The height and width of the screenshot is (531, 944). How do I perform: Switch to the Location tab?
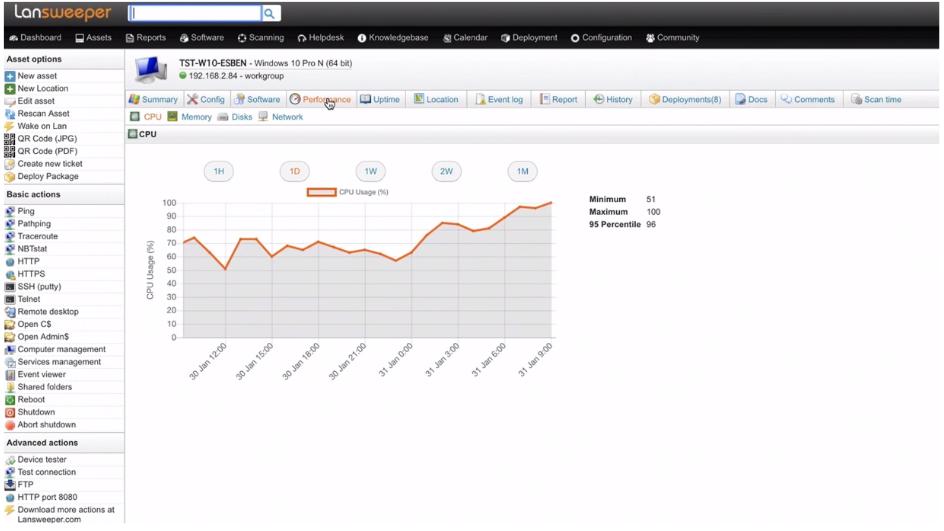436,99
